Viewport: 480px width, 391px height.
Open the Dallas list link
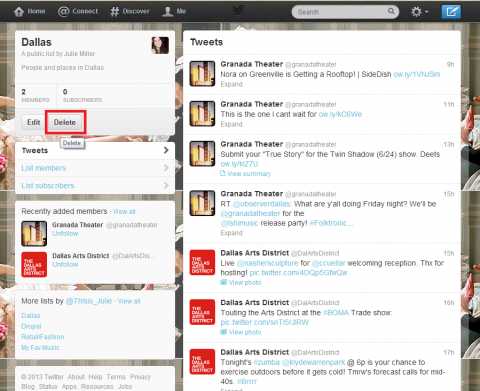tap(31, 316)
